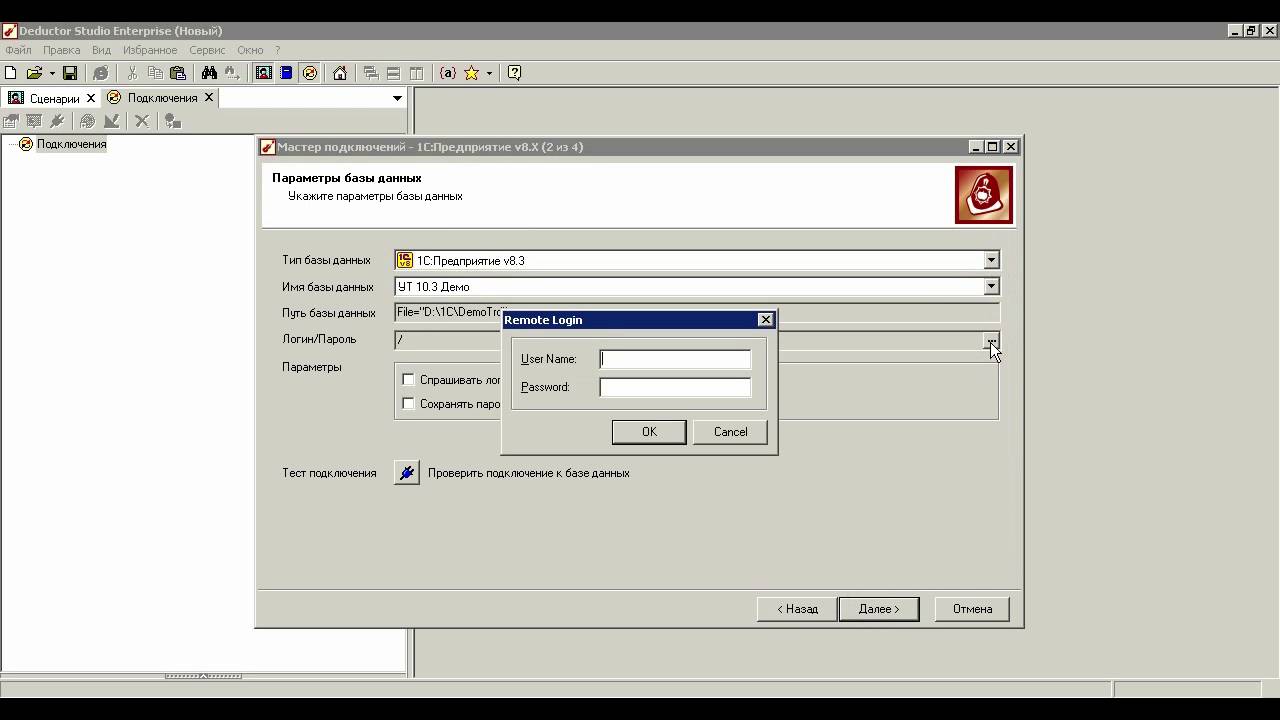Create a new project with the blank page icon
1280x720 pixels.
click(x=11, y=73)
